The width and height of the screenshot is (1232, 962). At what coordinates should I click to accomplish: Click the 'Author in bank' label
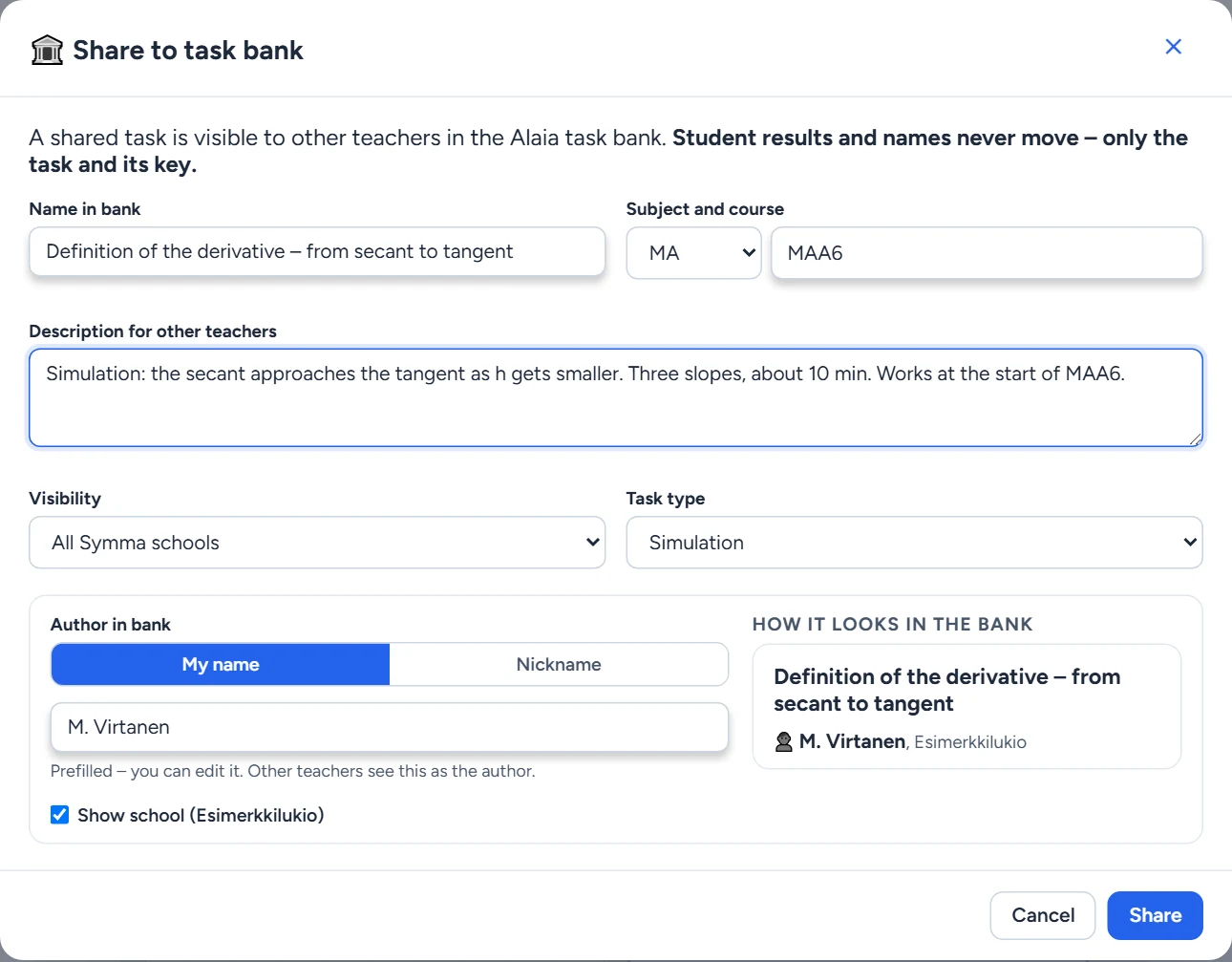click(111, 625)
